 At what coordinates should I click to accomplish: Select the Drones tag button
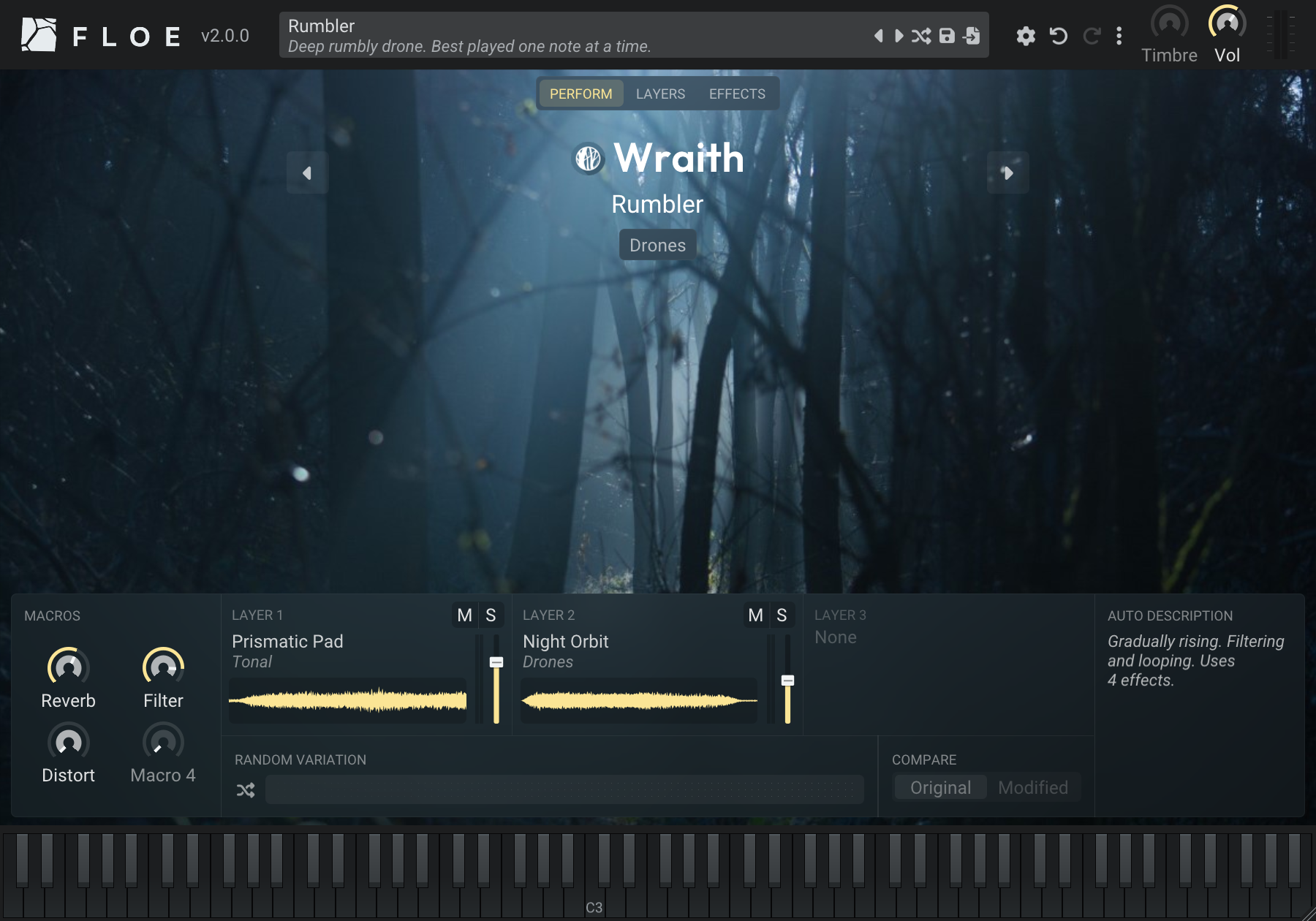point(657,245)
